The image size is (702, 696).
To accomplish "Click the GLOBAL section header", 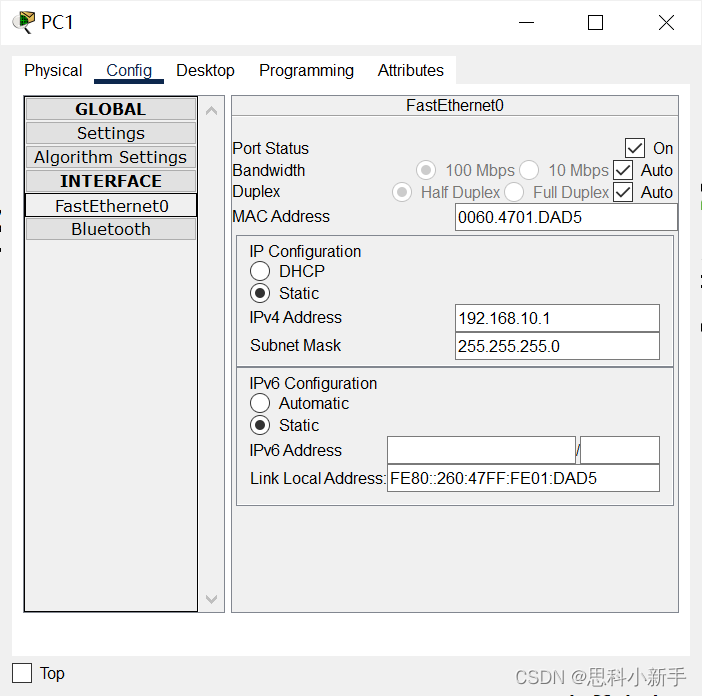I will pos(111,109).
